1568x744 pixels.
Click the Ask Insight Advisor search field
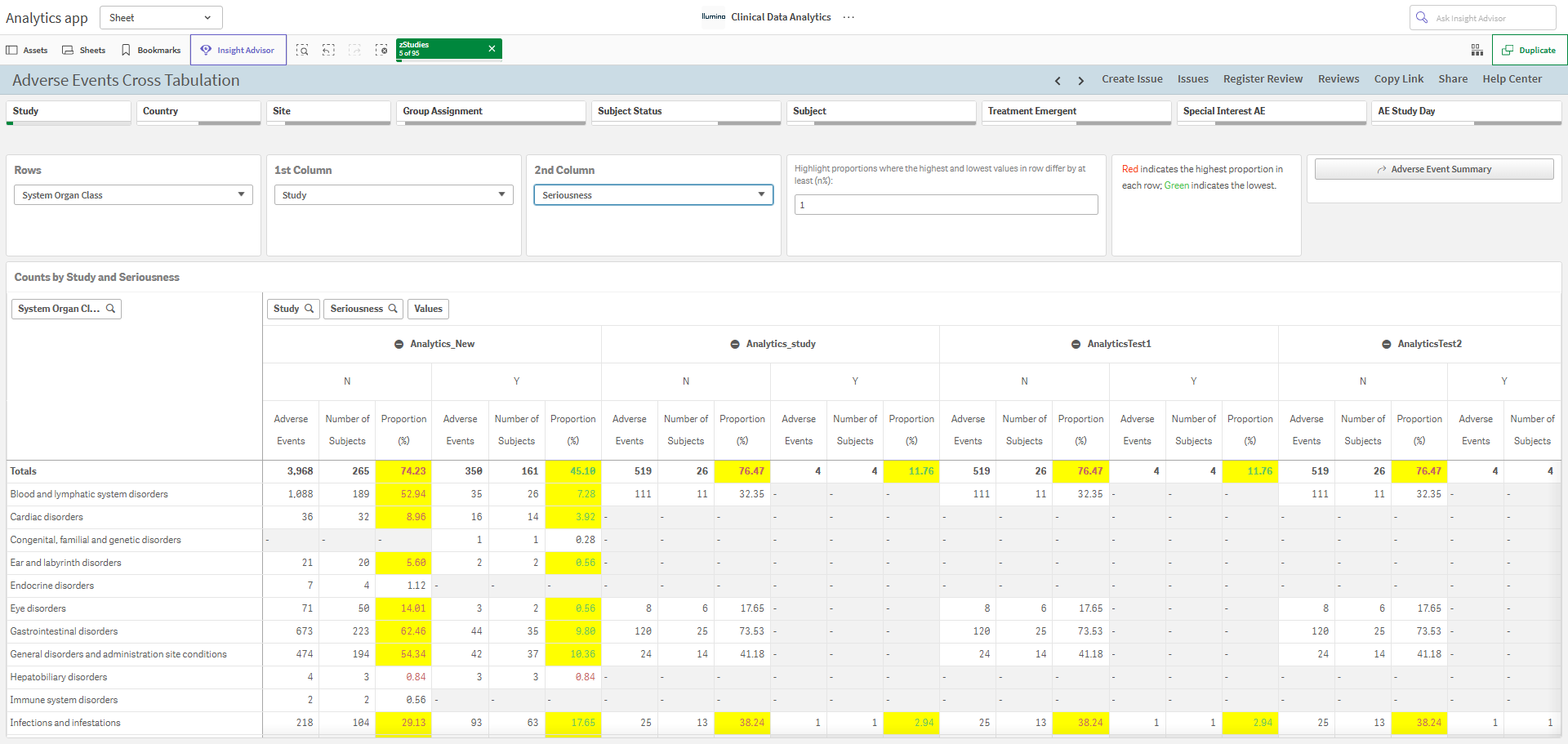point(1482,17)
